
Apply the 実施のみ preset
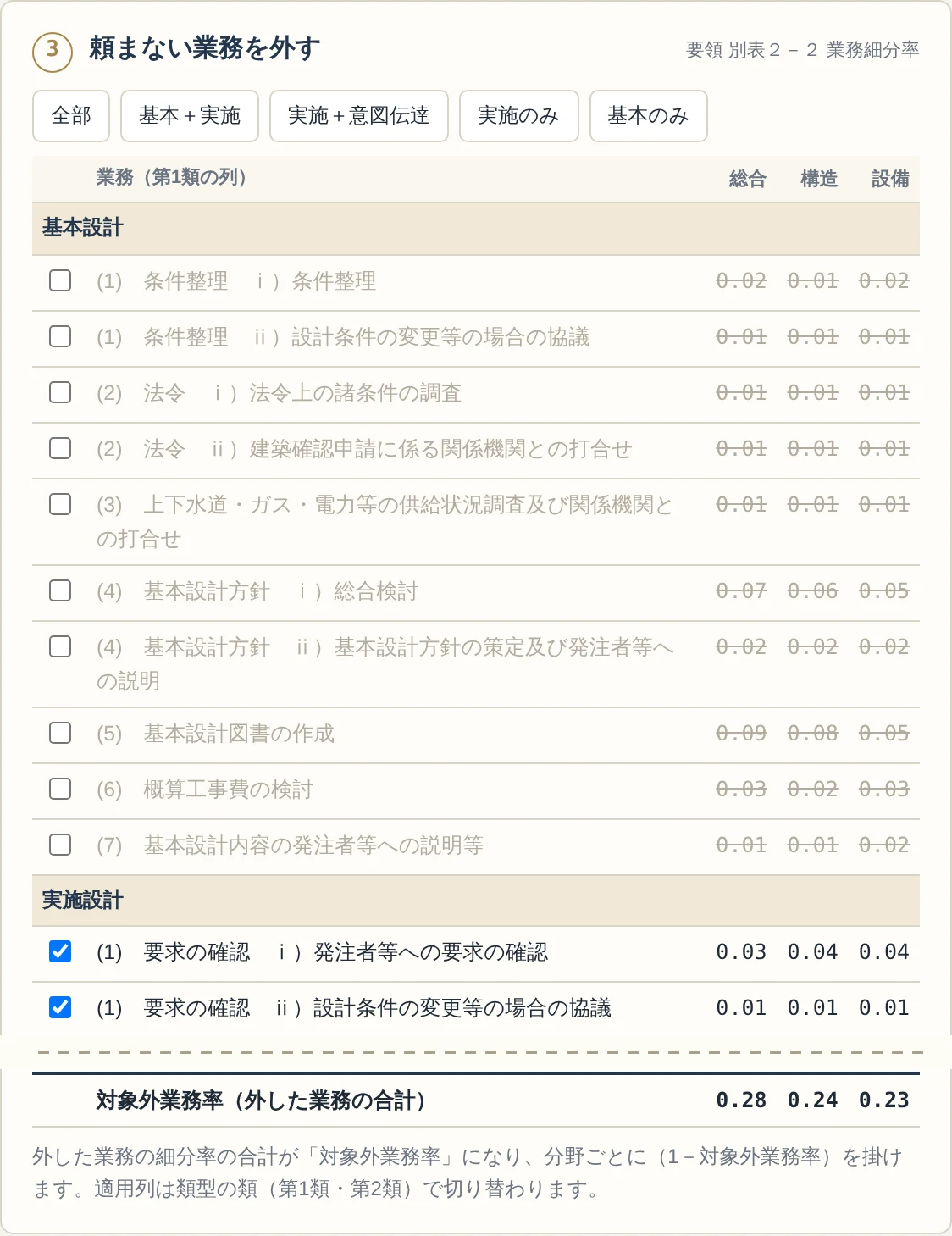(518, 116)
